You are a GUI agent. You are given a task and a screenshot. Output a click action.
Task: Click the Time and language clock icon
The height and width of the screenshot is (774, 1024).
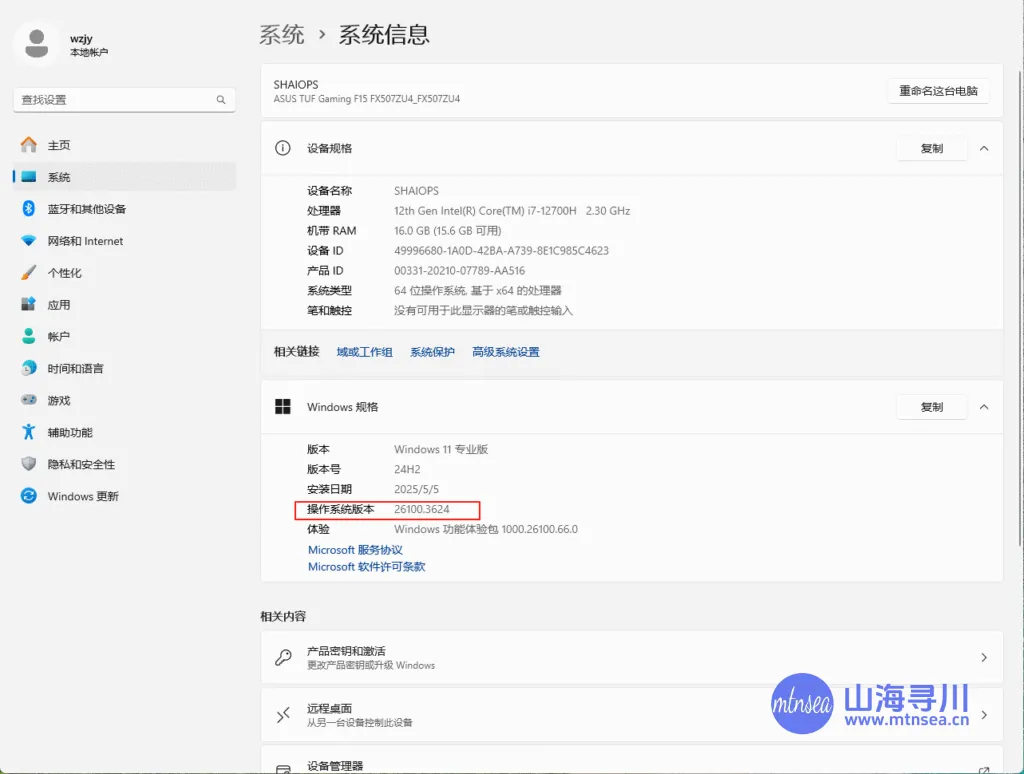[x=28, y=368]
